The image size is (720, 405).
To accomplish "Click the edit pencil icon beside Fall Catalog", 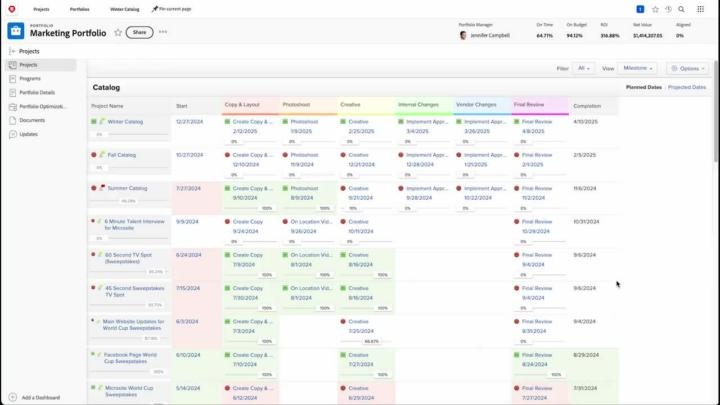I will (x=102, y=155).
